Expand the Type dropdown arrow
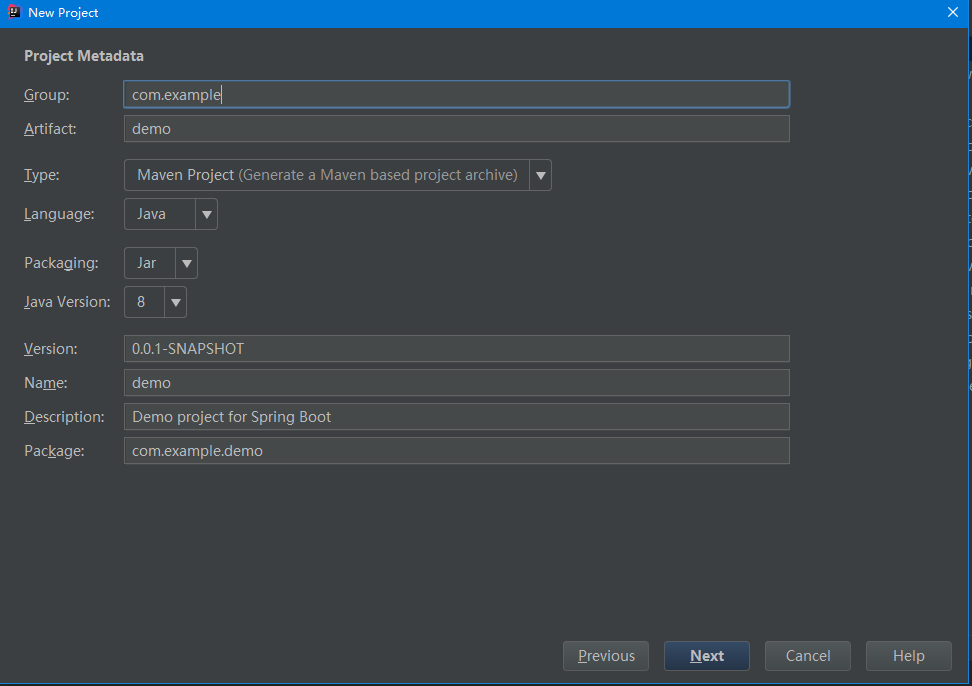 pyautogui.click(x=541, y=175)
